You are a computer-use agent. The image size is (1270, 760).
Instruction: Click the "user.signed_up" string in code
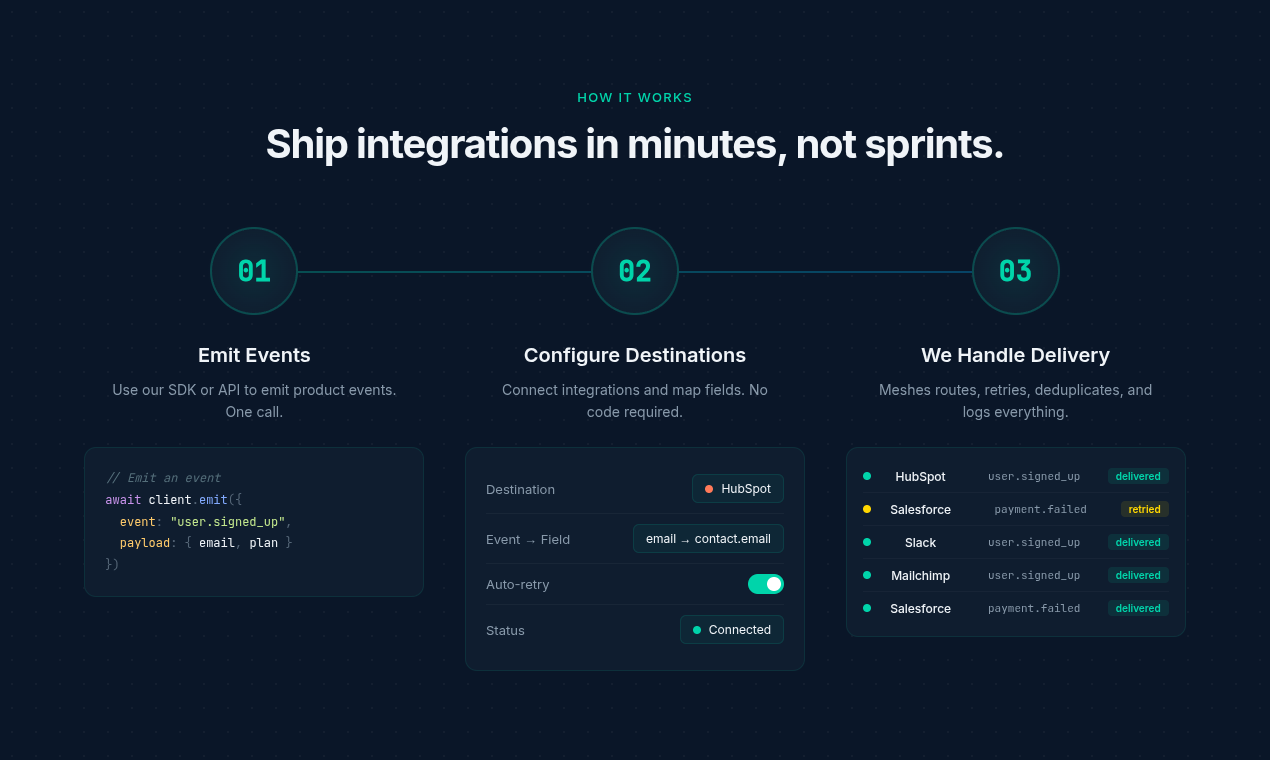click(x=228, y=522)
